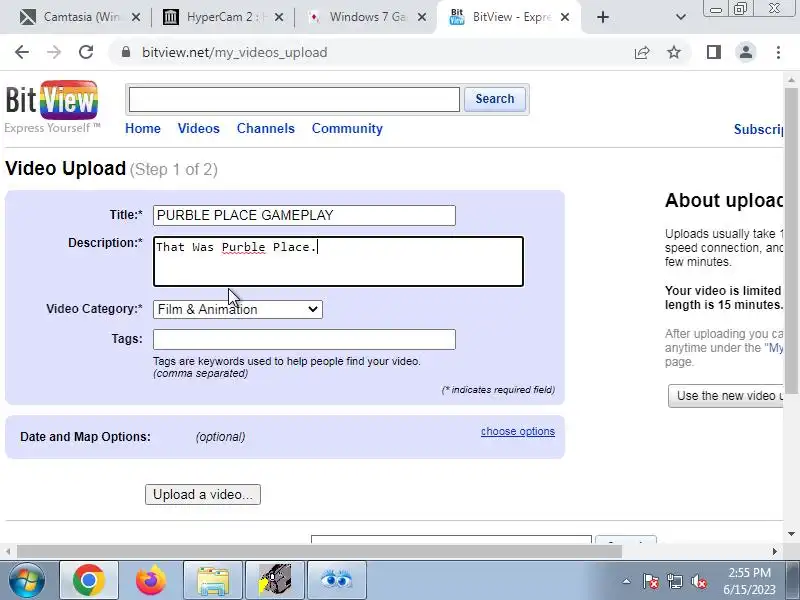
Task: Click the Title field with PURBLE PLACE GAMEPLAY
Action: (304, 215)
